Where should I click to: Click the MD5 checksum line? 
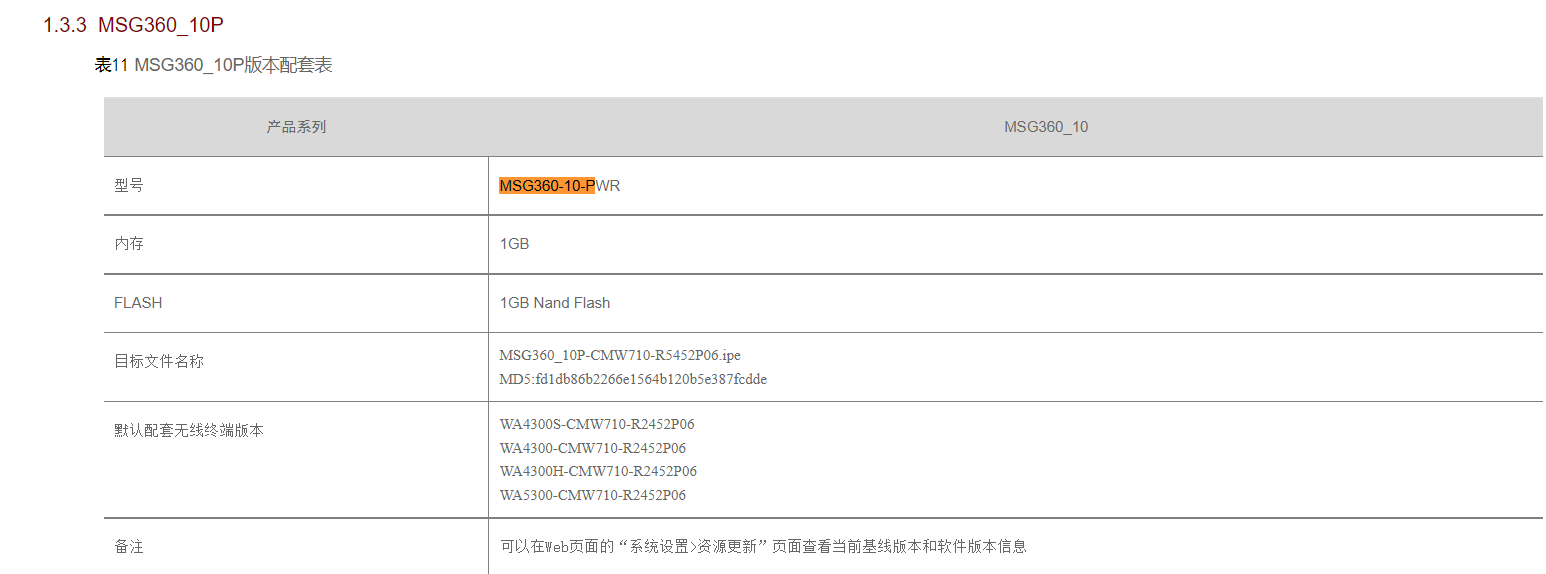[633, 379]
